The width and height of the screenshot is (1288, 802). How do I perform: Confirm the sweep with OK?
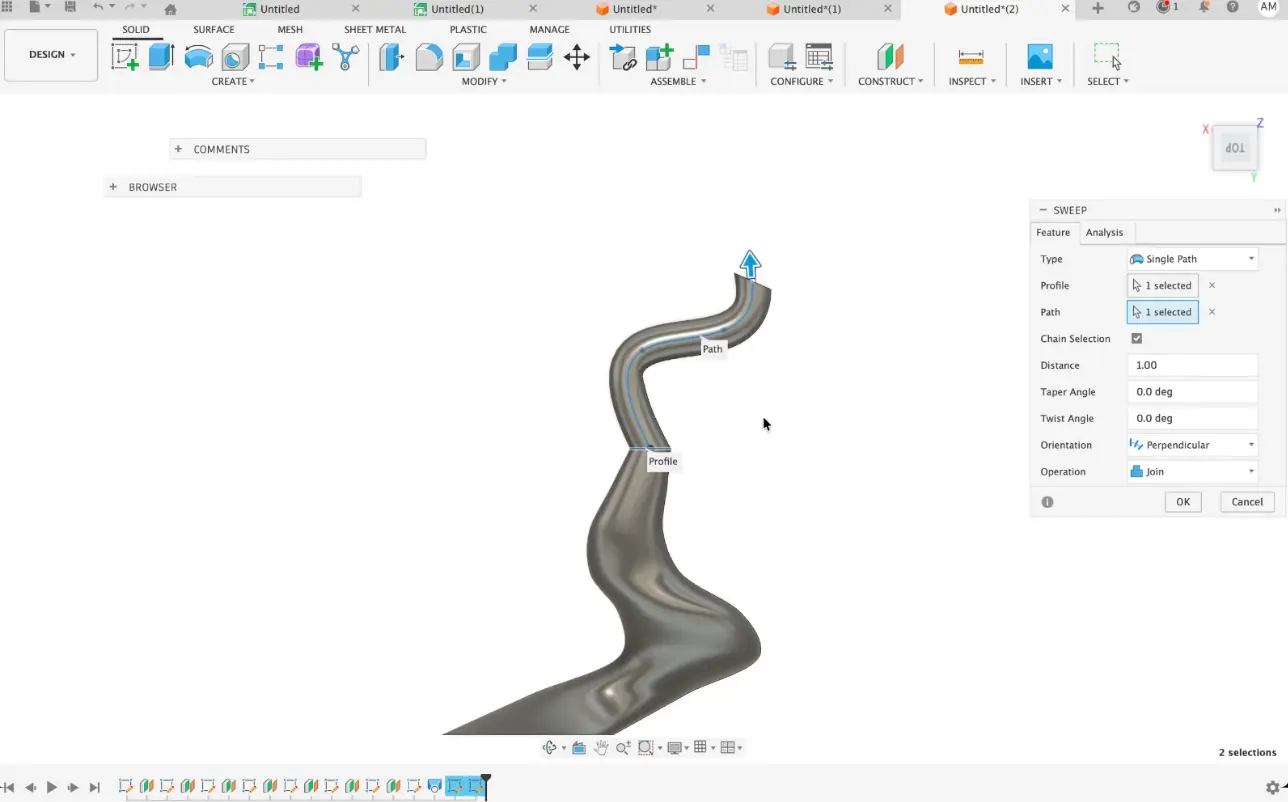pos(1183,501)
